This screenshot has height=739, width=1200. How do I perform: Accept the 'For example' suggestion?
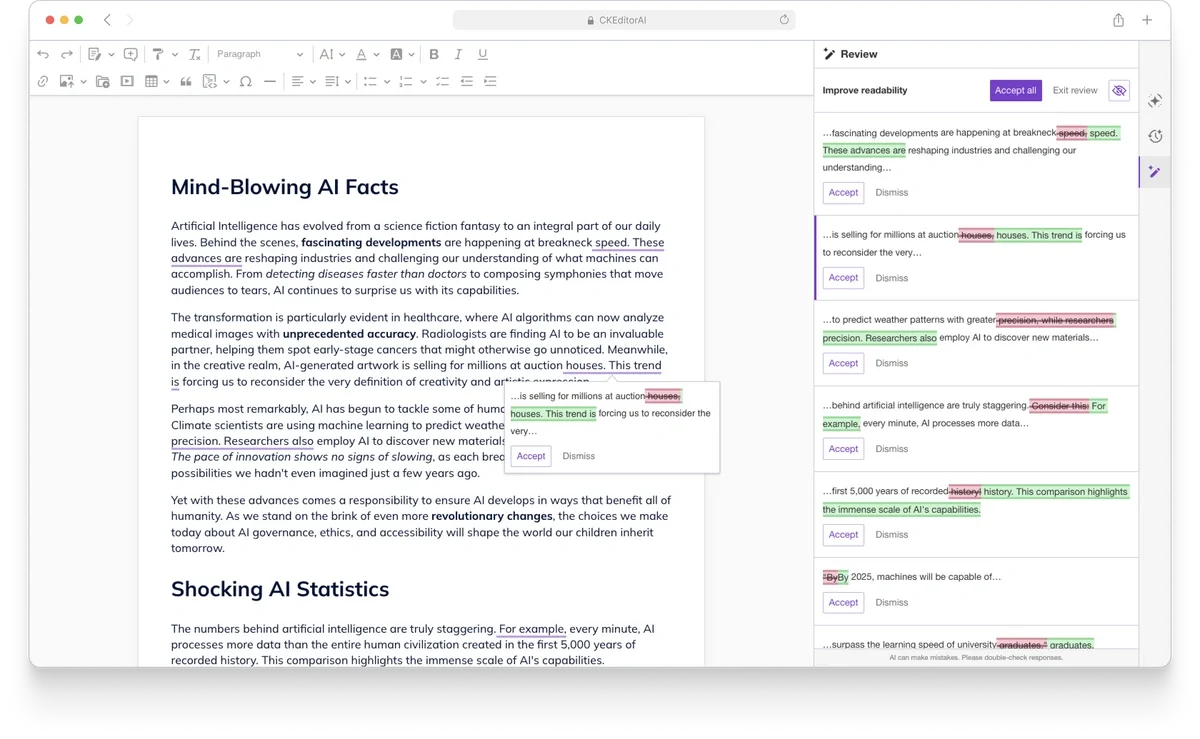coord(843,449)
